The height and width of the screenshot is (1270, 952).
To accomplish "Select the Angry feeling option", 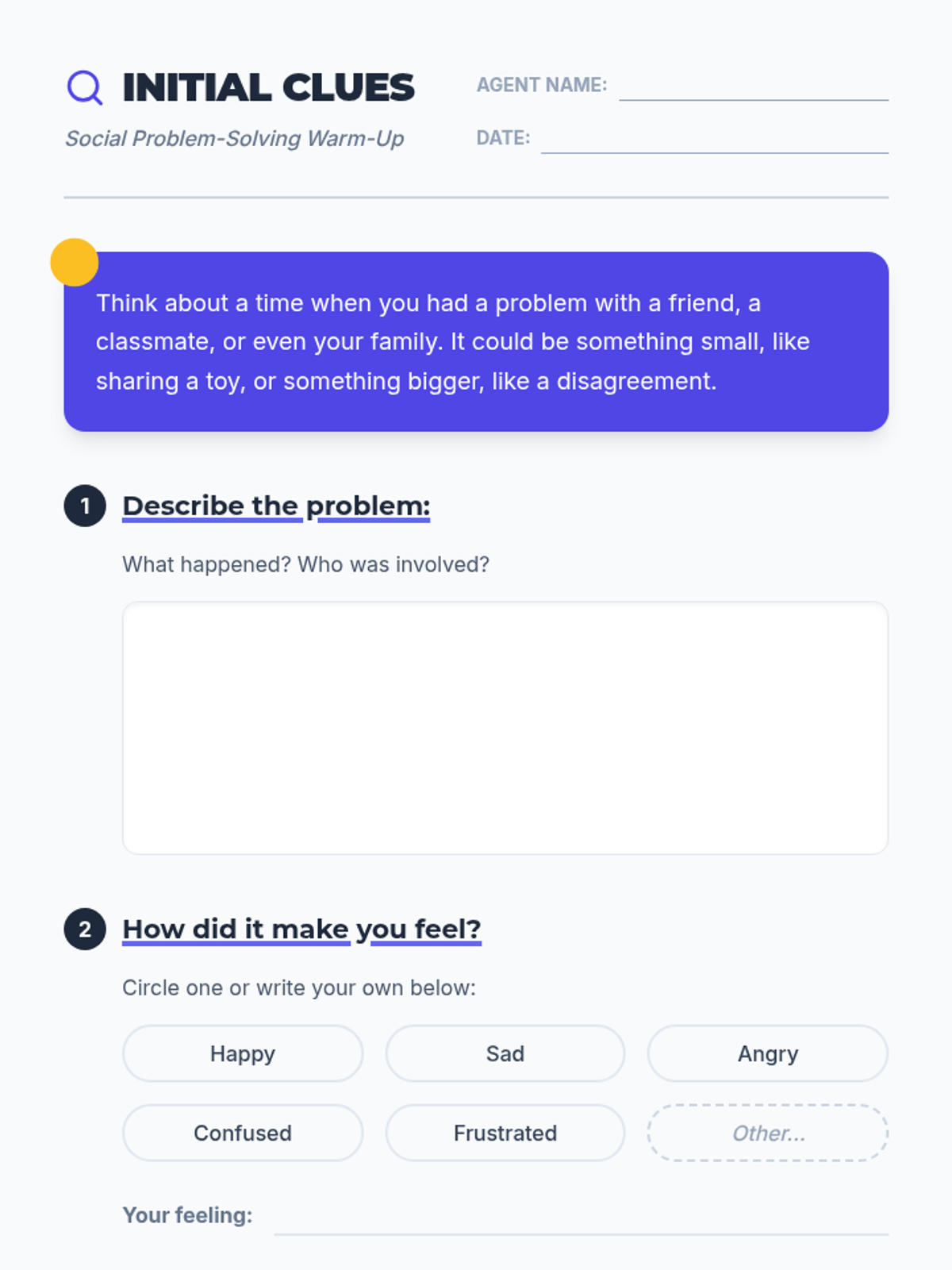I will tap(768, 1053).
